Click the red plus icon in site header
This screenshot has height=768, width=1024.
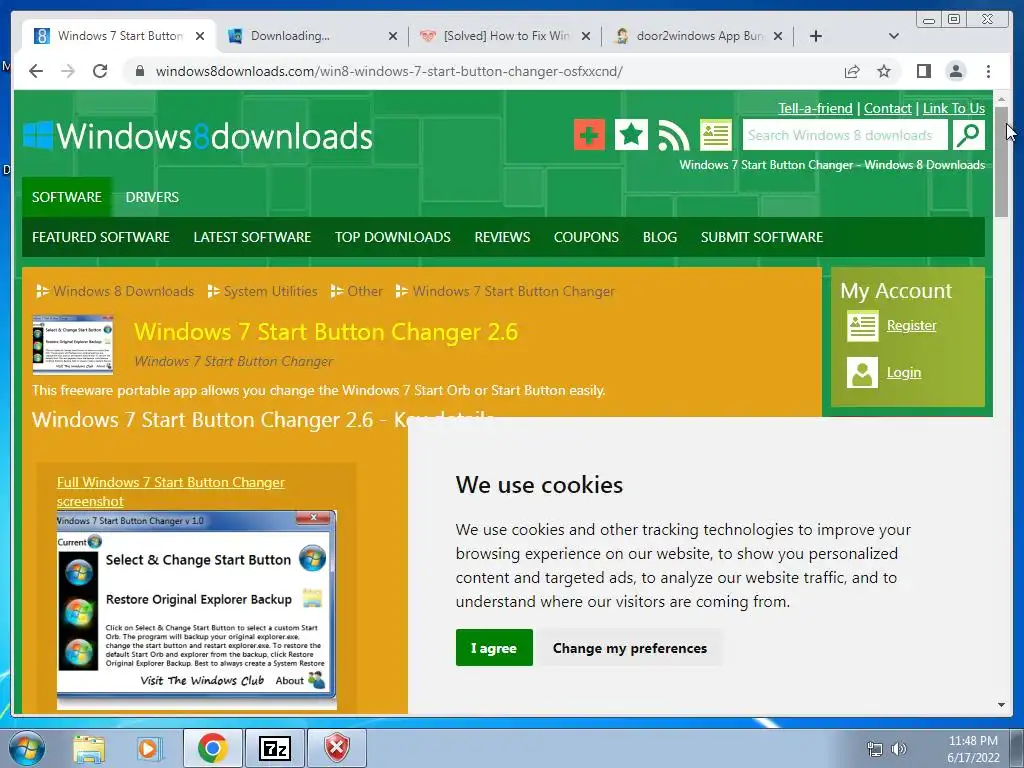coord(589,135)
